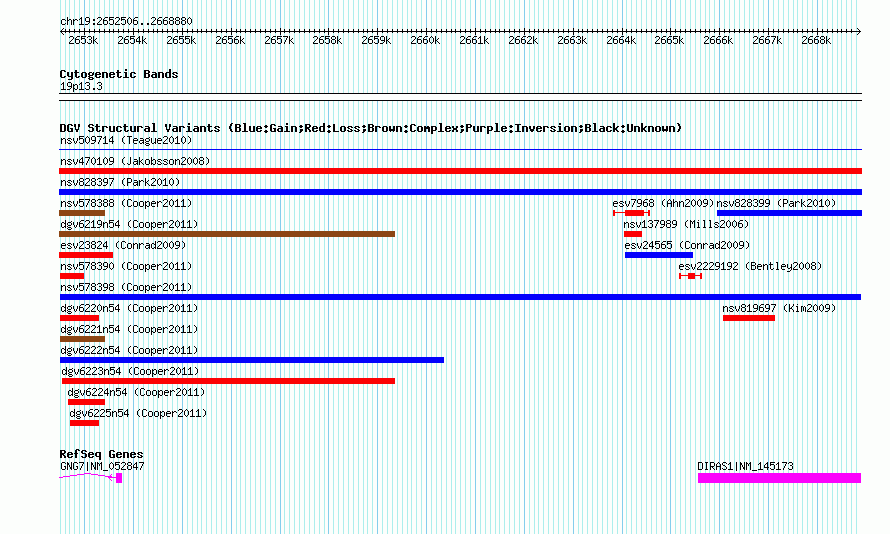Image resolution: width=890 pixels, height=534 pixels.
Task: Click the esv24565 (Conrad2009) blue bar
Action: coord(658,255)
